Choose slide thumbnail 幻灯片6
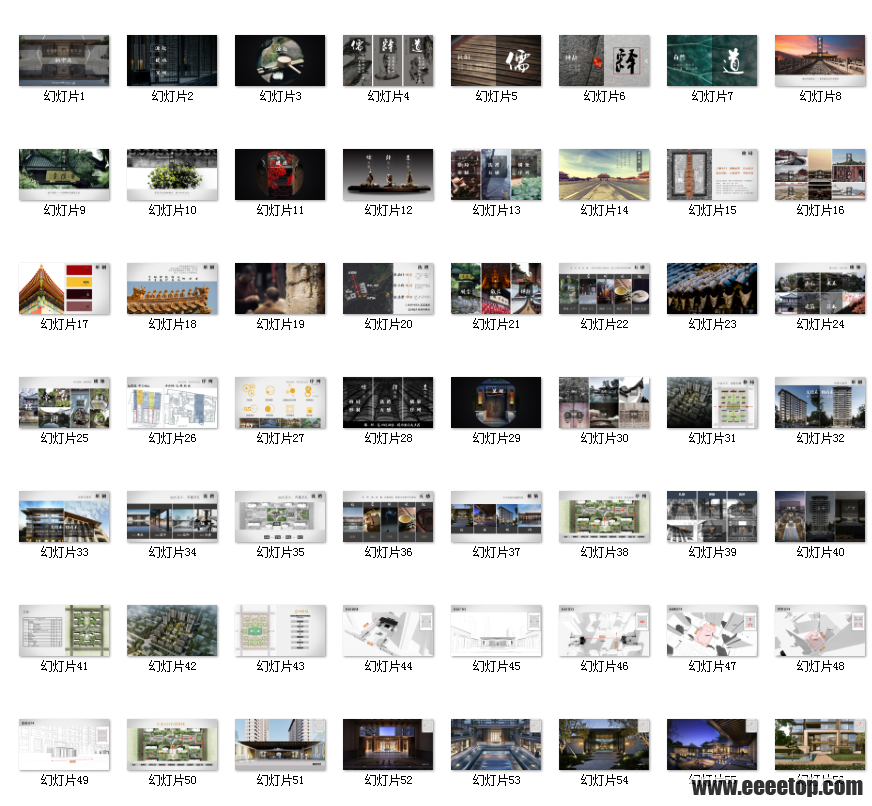Image resolution: width=872 pixels, height=806 pixels. coord(604,61)
